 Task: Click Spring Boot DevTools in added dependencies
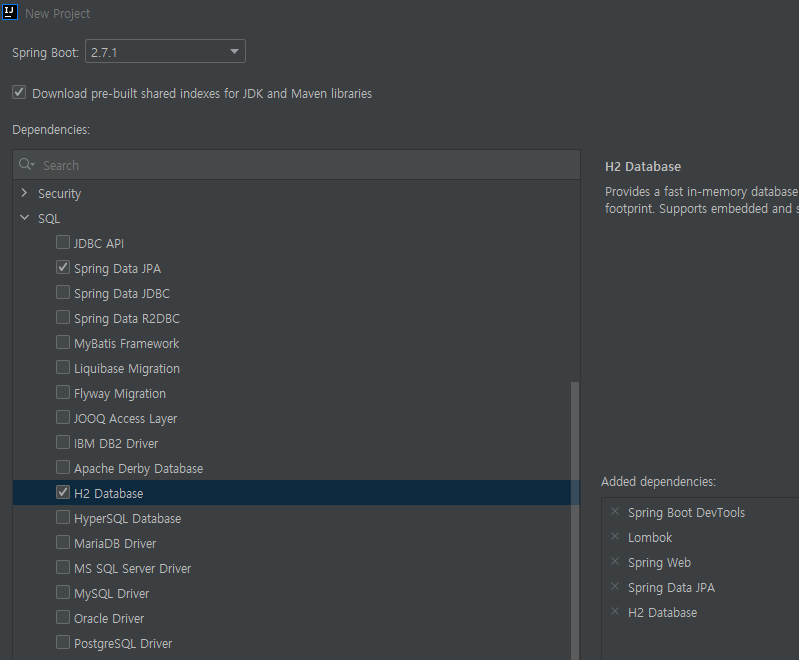point(686,512)
